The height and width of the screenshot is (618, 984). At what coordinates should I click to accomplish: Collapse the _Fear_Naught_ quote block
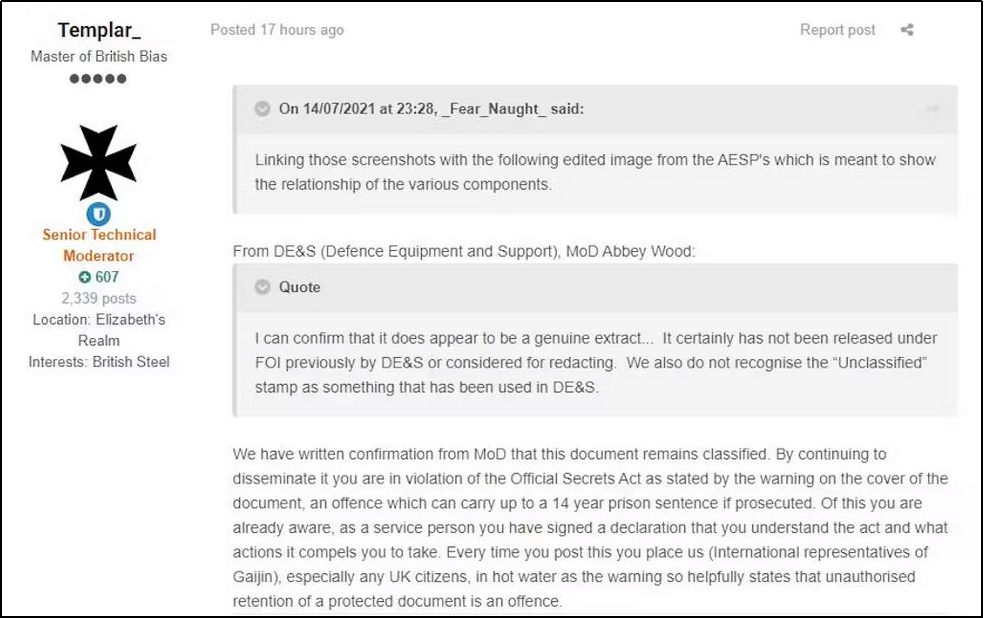[x=263, y=109]
